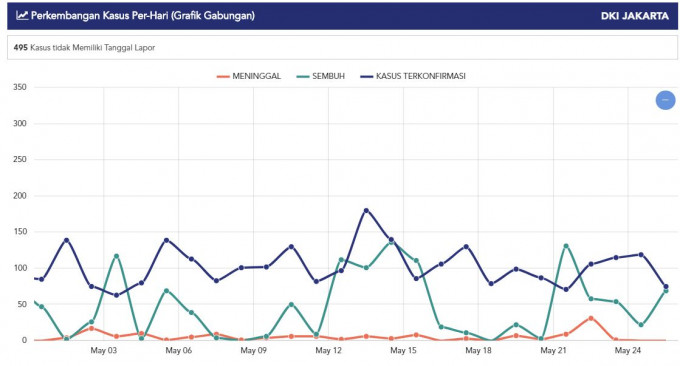Image resolution: width=680 pixels, height=366 pixels.
Task: Select the death peak point near May 22
Action: click(591, 318)
